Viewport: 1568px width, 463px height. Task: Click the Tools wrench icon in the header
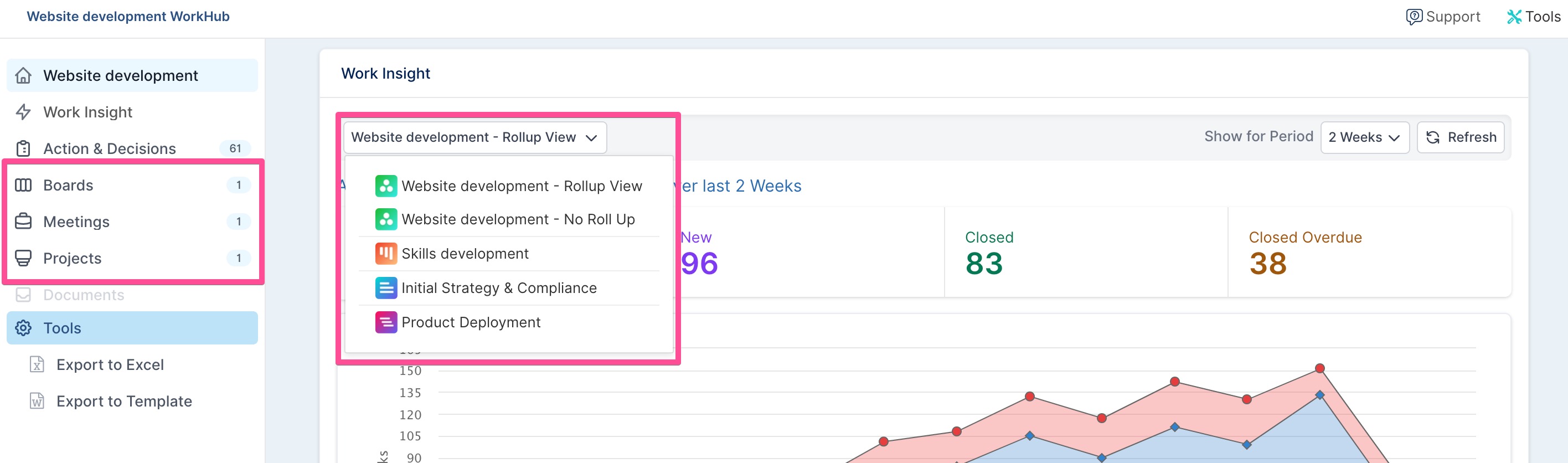tap(1514, 17)
